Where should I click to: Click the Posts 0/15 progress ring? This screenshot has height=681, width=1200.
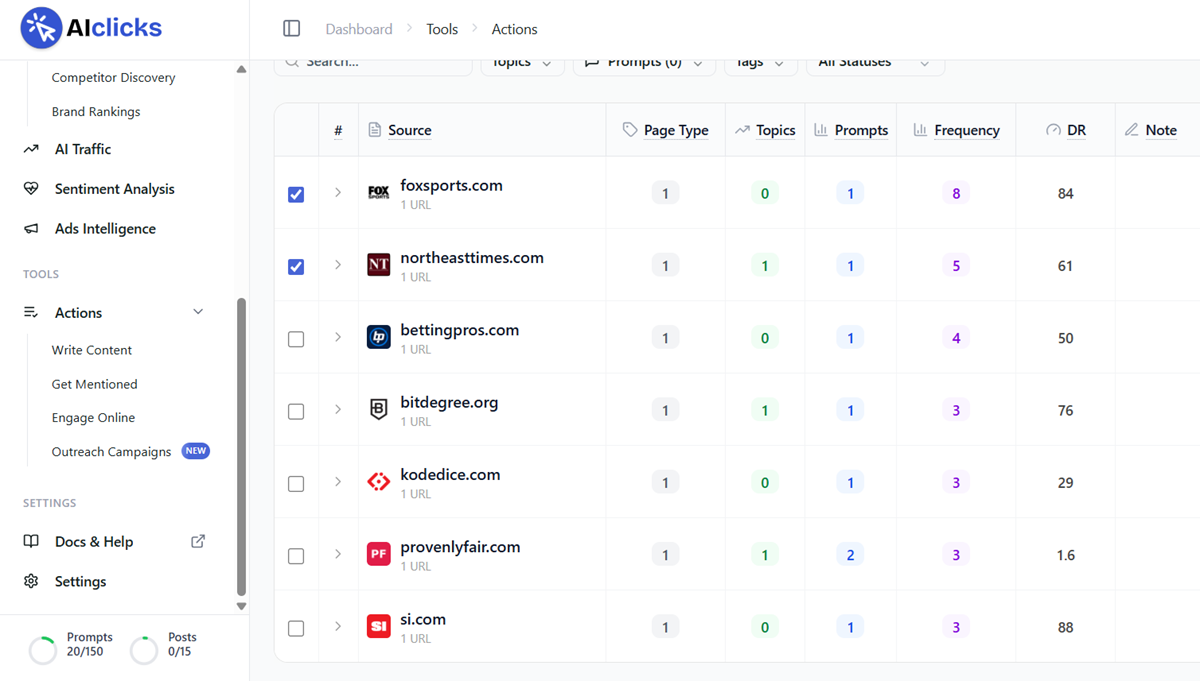pos(144,651)
